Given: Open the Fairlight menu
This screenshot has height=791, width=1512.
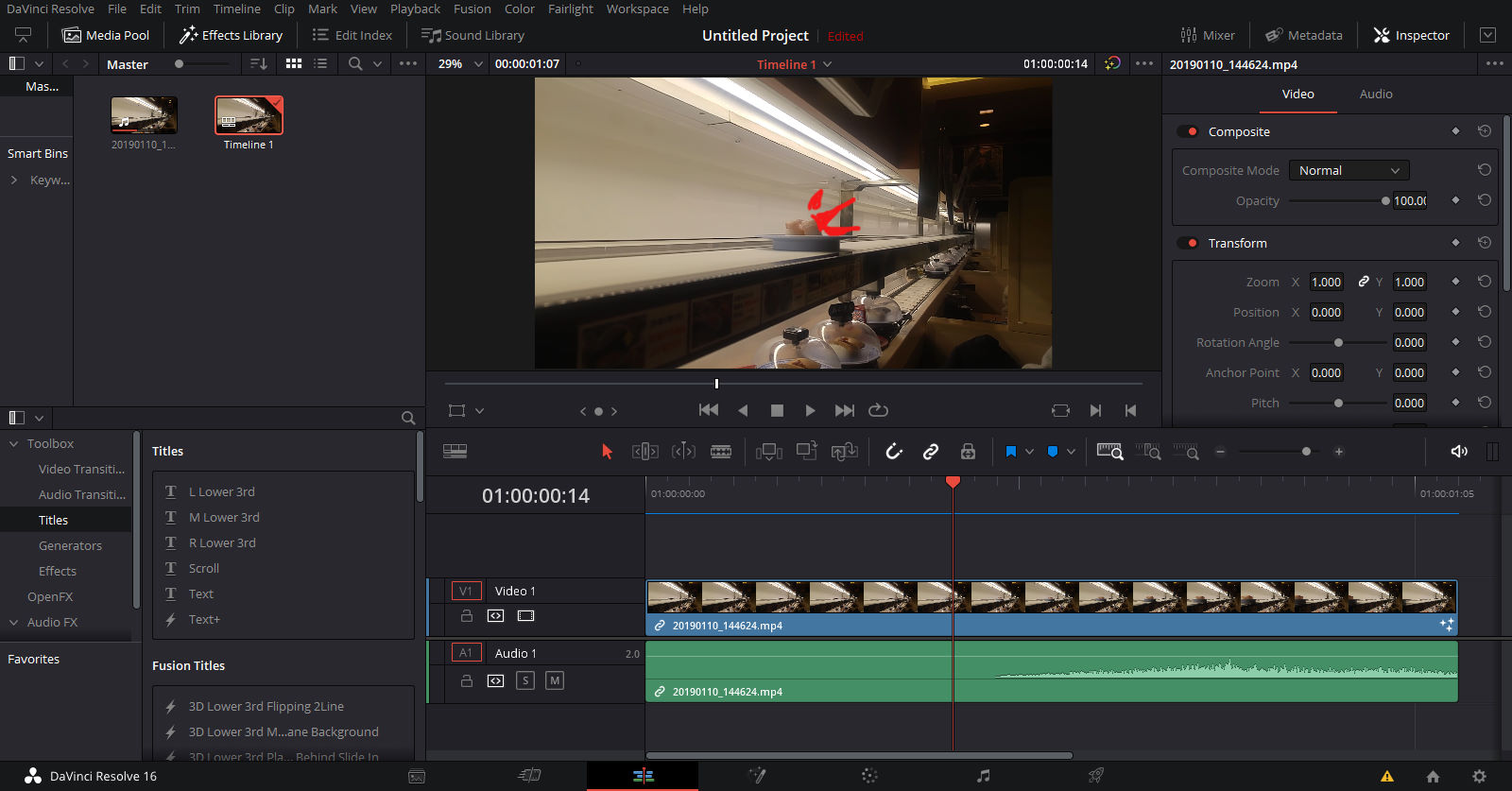Looking at the screenshot, I should pos(571,9).
